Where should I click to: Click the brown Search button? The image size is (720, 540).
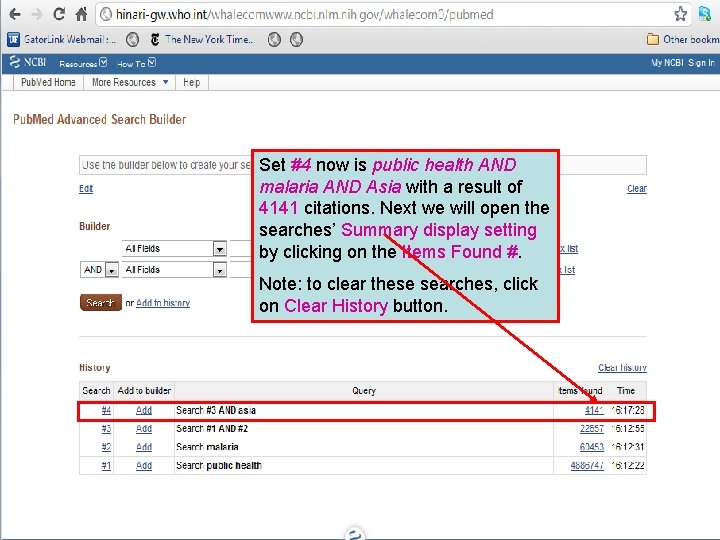point(101,303)
